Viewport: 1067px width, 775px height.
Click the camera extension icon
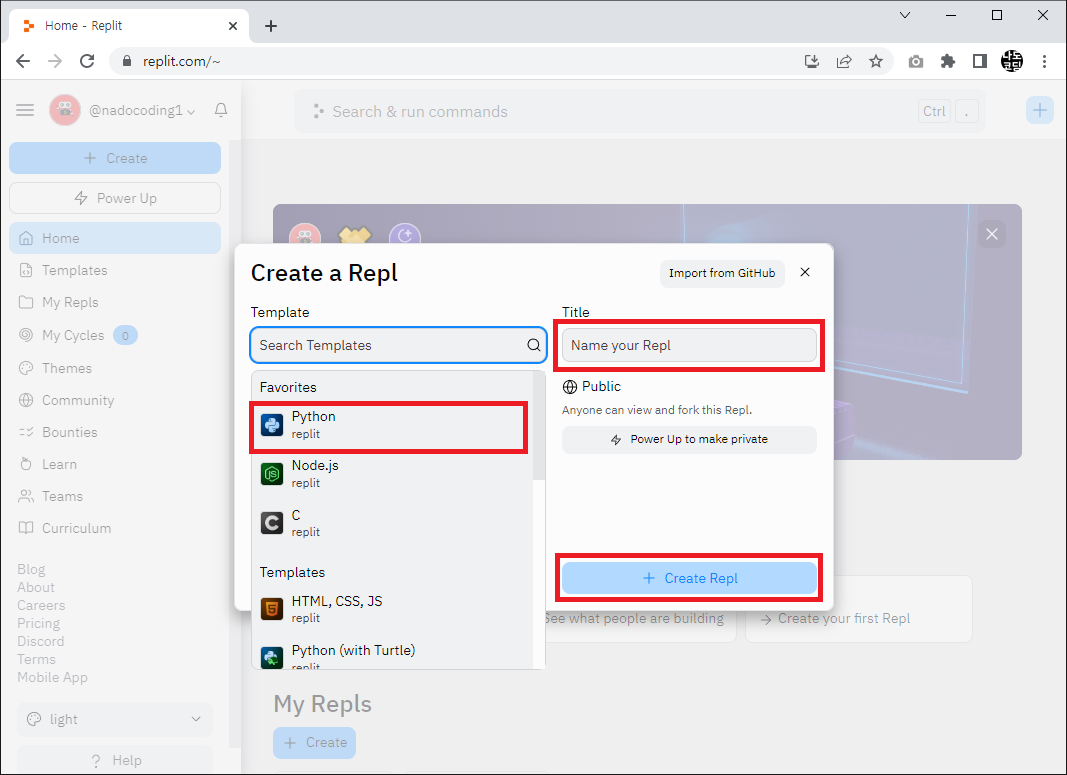[916, 61]
